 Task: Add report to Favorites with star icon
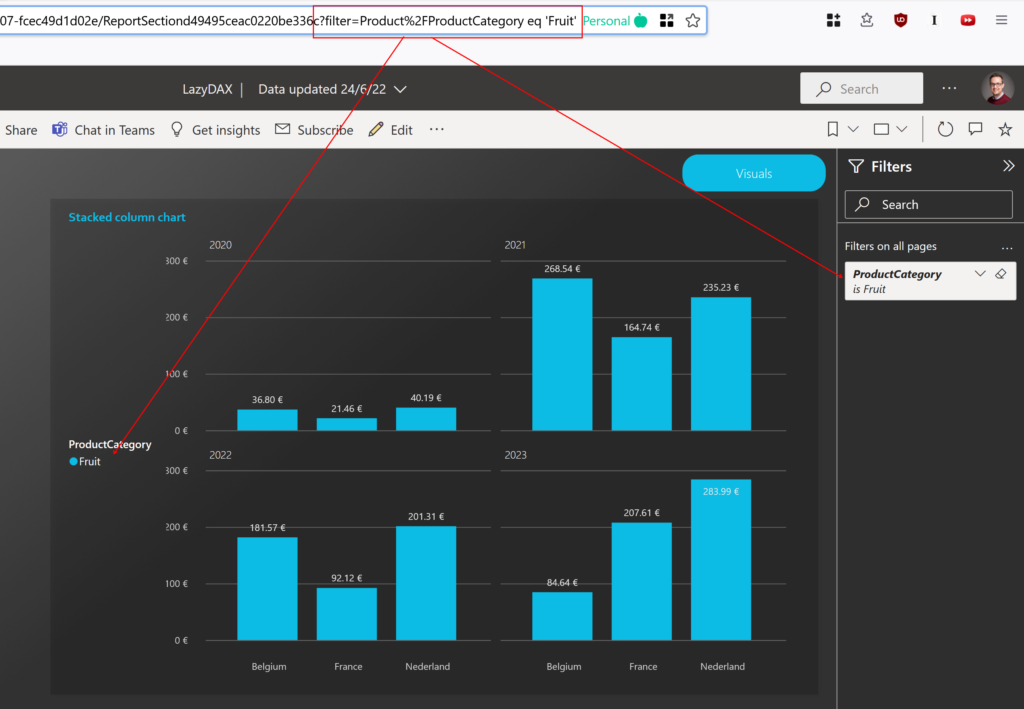point(1005,129)
